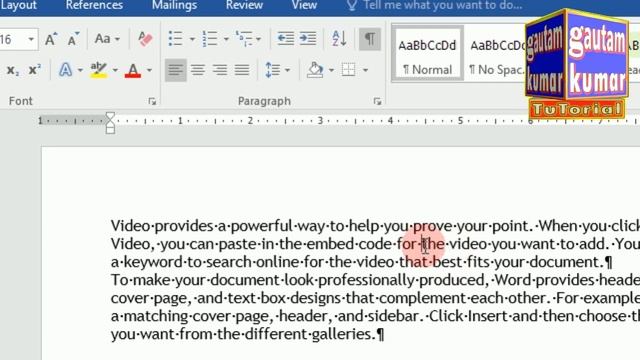Increase paragraph indent
The image size is (640, 360).
point(308,39)
